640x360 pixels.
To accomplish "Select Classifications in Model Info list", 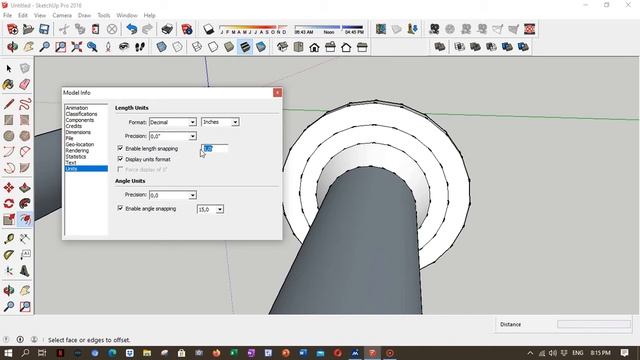I will tap(81, 114).
